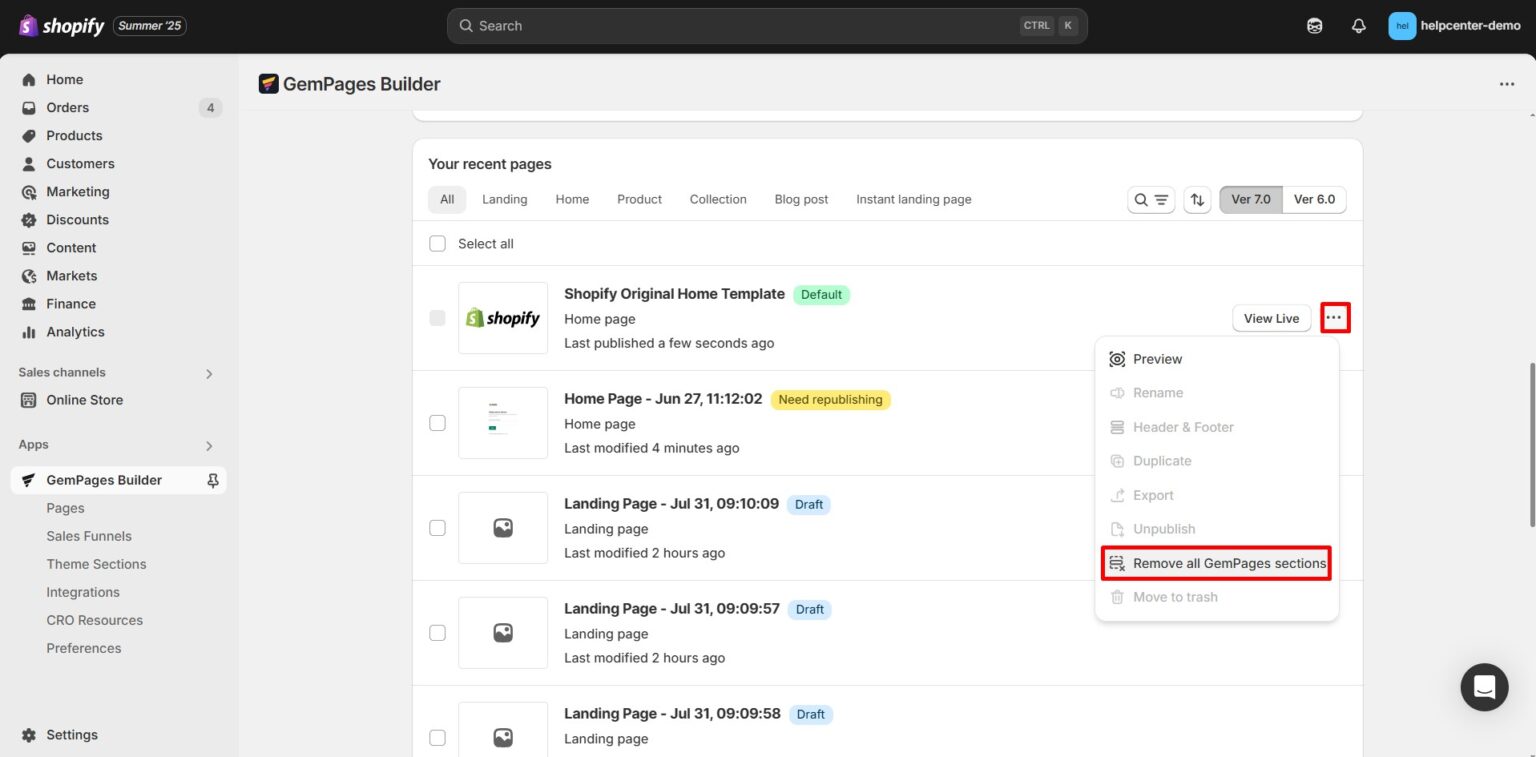Click the sort arrows icon near Ver 7.0
The image size is (1536, 757).
[x=1197, y=199]
